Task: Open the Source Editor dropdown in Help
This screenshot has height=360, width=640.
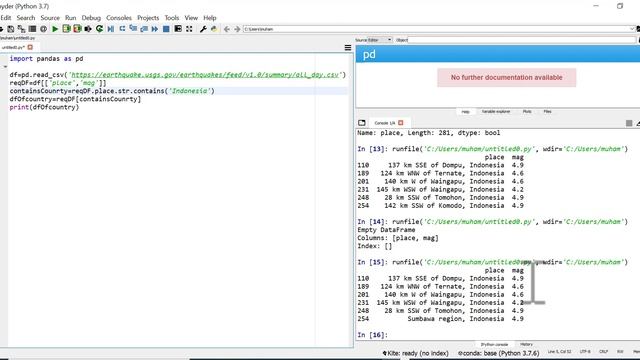Action: pyautogui.click(x=380, y=40)
